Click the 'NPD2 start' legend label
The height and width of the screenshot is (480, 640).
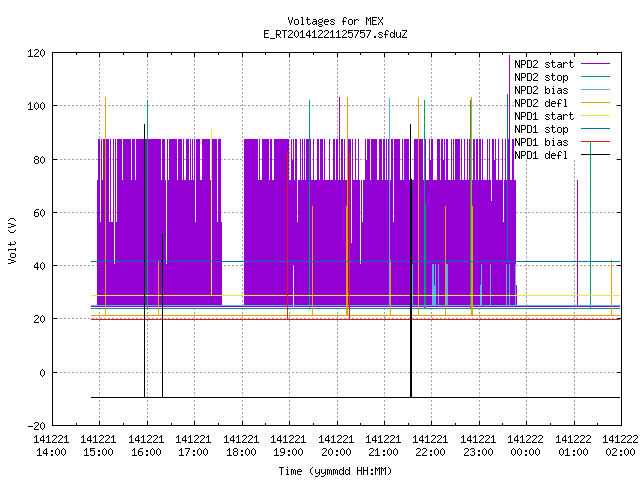point(544,64)
